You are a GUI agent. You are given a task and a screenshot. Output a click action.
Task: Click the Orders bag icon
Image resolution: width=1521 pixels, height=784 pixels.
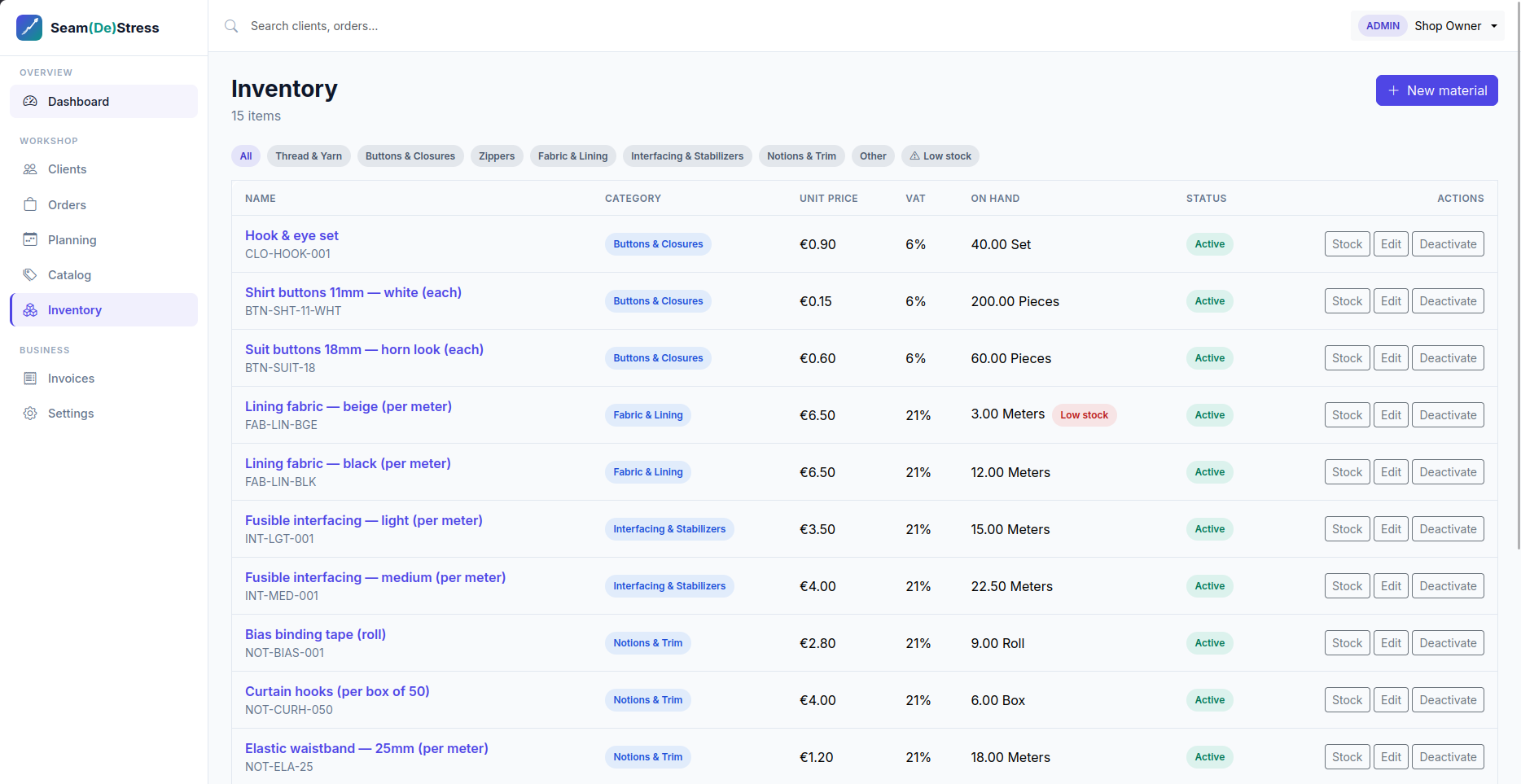point(30,204)
